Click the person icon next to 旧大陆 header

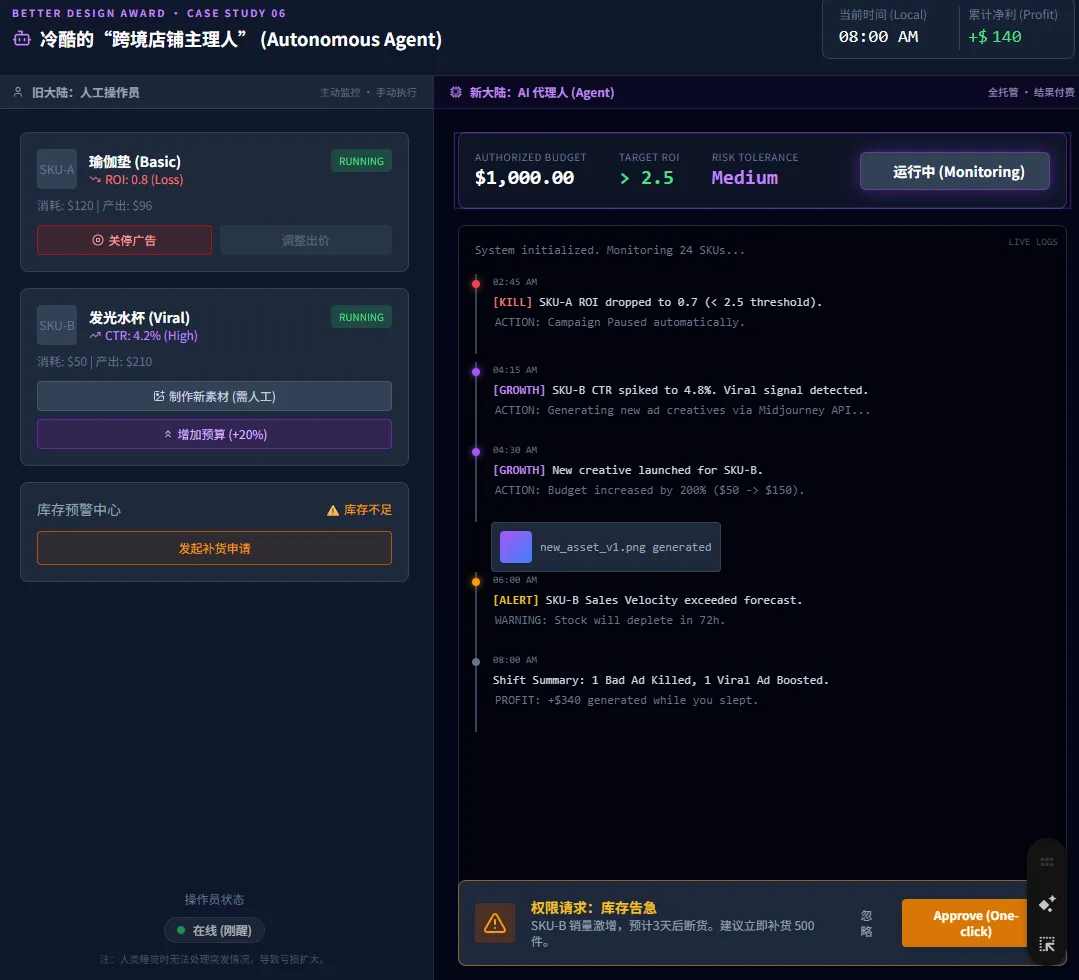click(18, 92)
